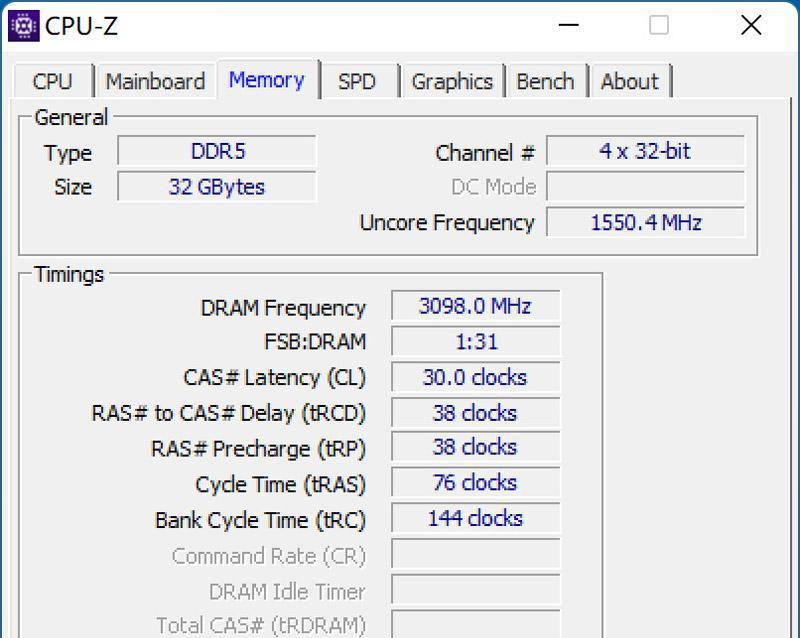The image size is (800, 638).
Task: Click the Timings group heading
Action: point(69,275)
